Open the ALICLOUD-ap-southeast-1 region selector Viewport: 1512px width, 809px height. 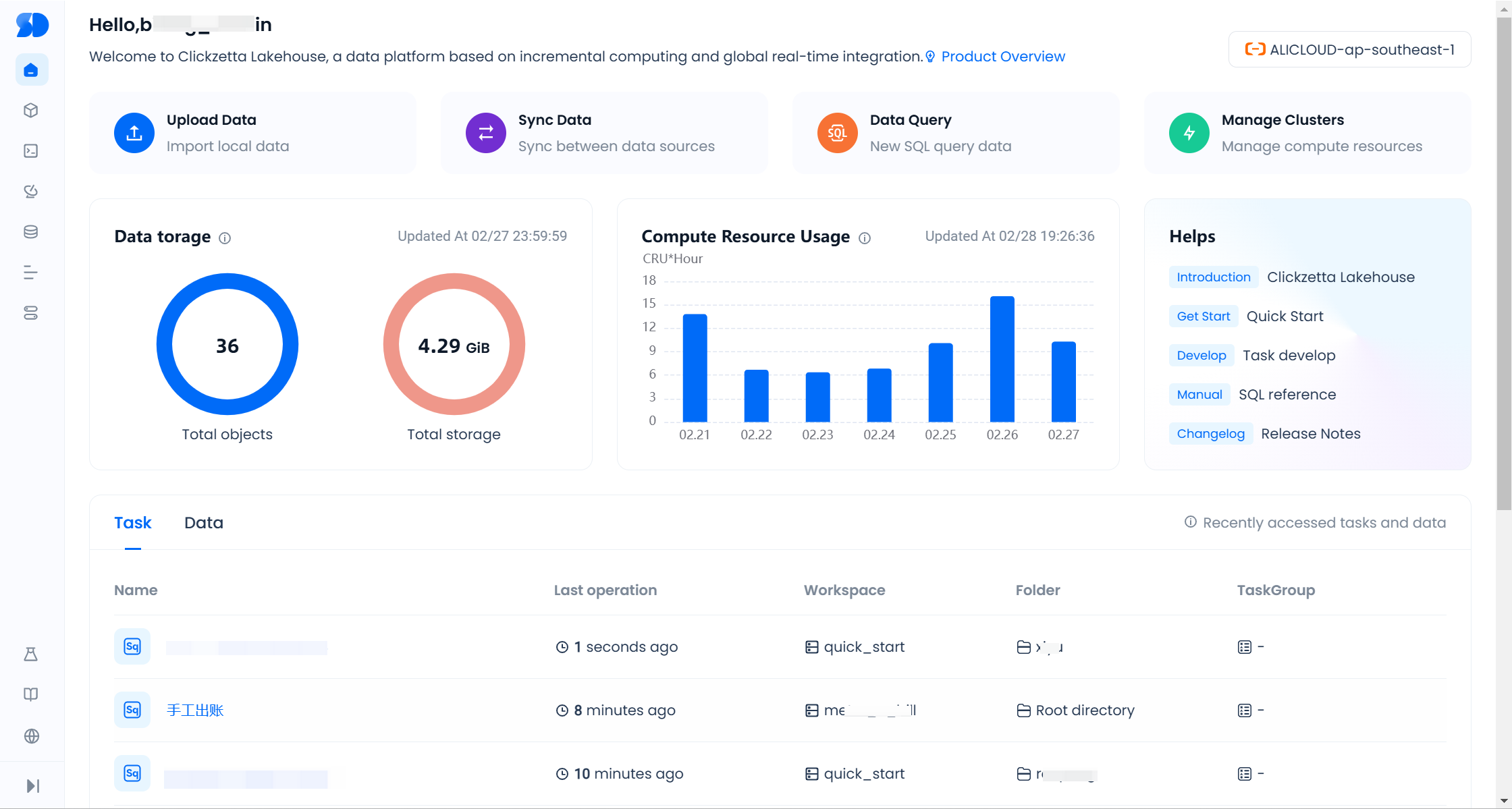pyautogui.click(x=1349, y=50)
